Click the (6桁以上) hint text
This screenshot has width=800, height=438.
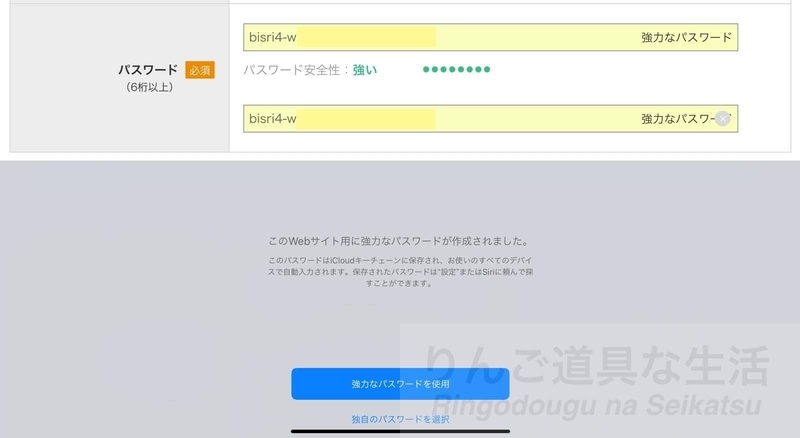coord(149,87)
